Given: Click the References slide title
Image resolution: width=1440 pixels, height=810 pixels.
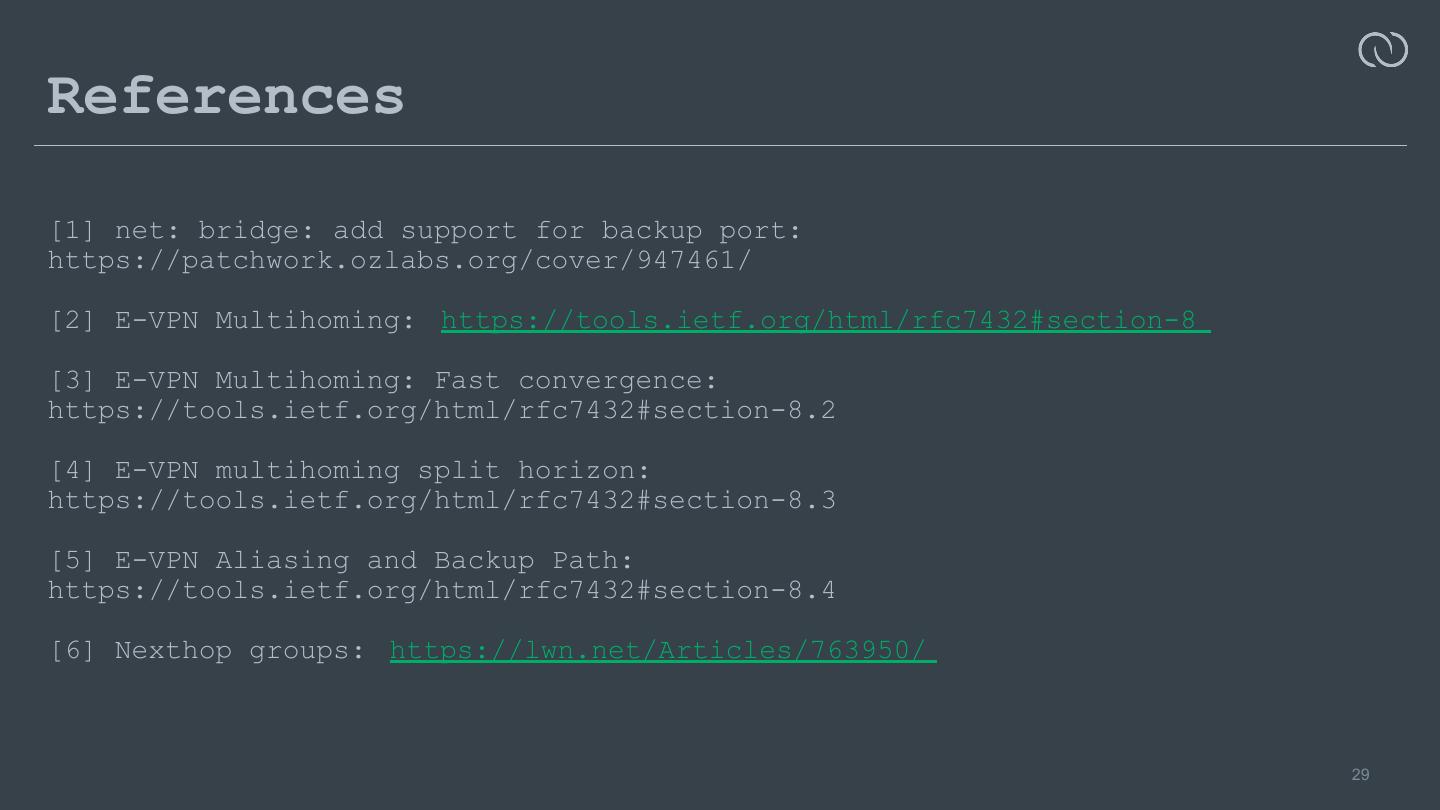Looking at the screenshot, I should pos(226,97).
